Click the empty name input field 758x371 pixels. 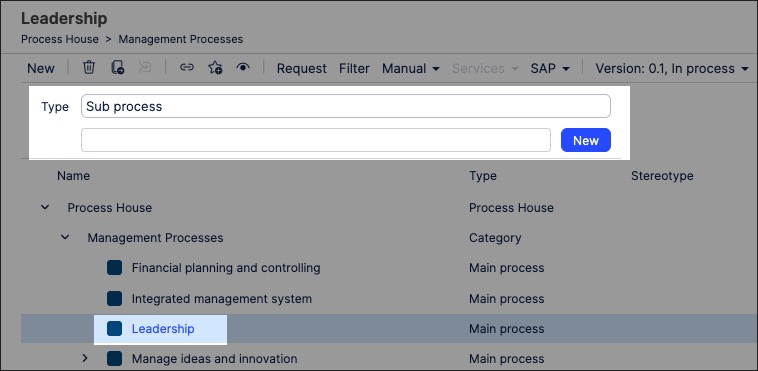click(x=316, y=140)
